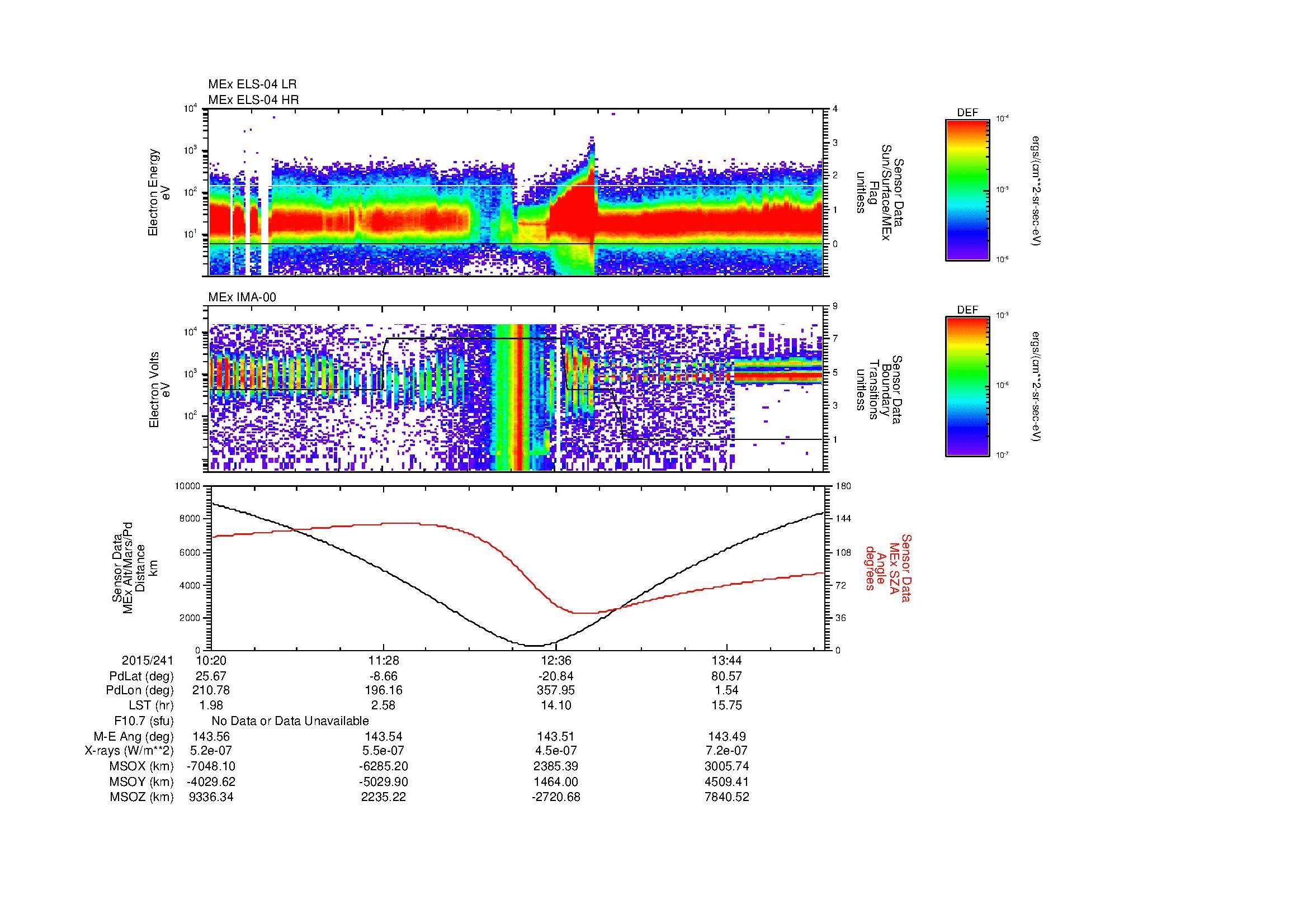Click the X-rays value '7.2e-07'
The image size is (1308, 924).
727,751
